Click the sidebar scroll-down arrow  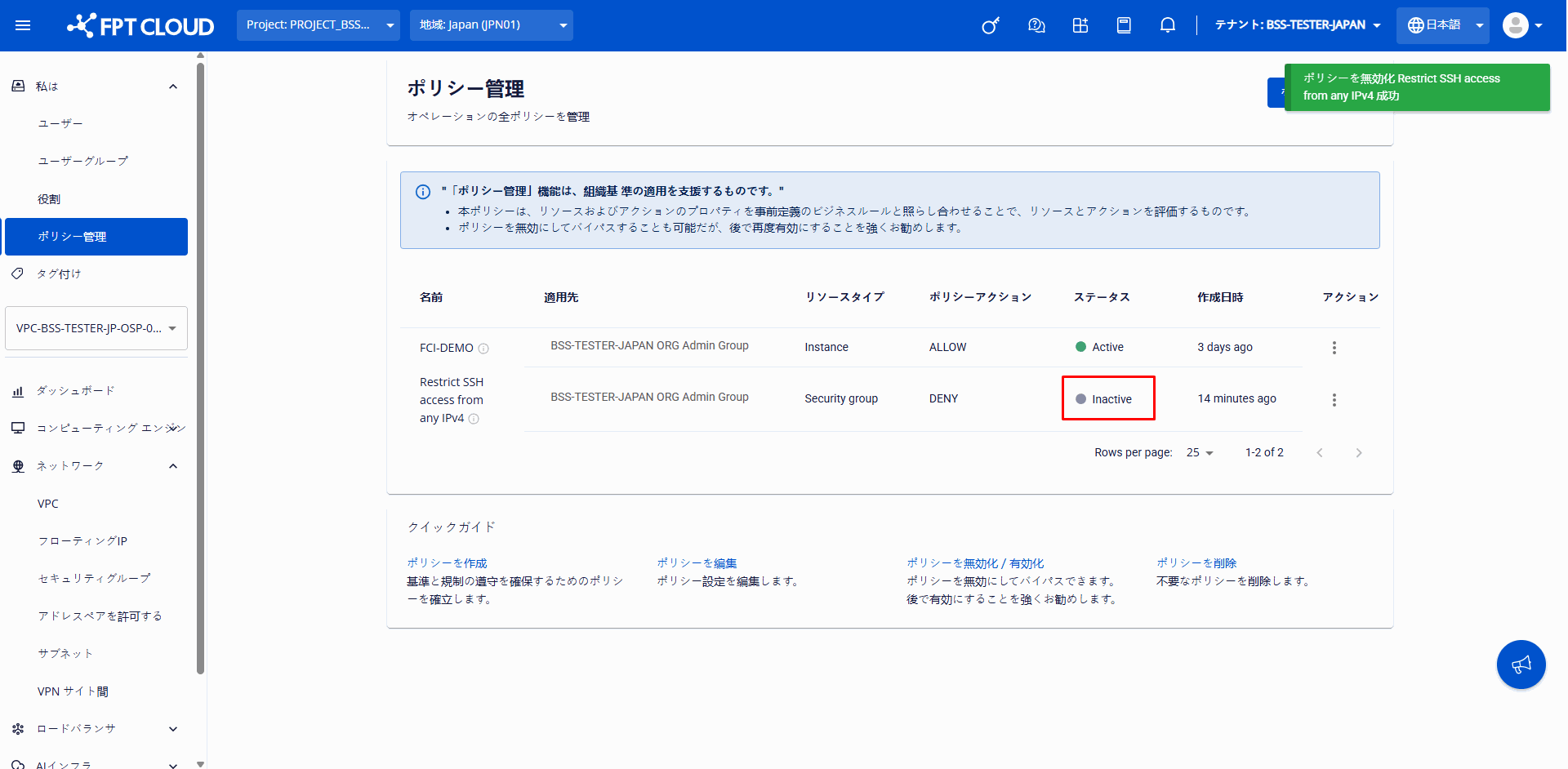point(200,763)
